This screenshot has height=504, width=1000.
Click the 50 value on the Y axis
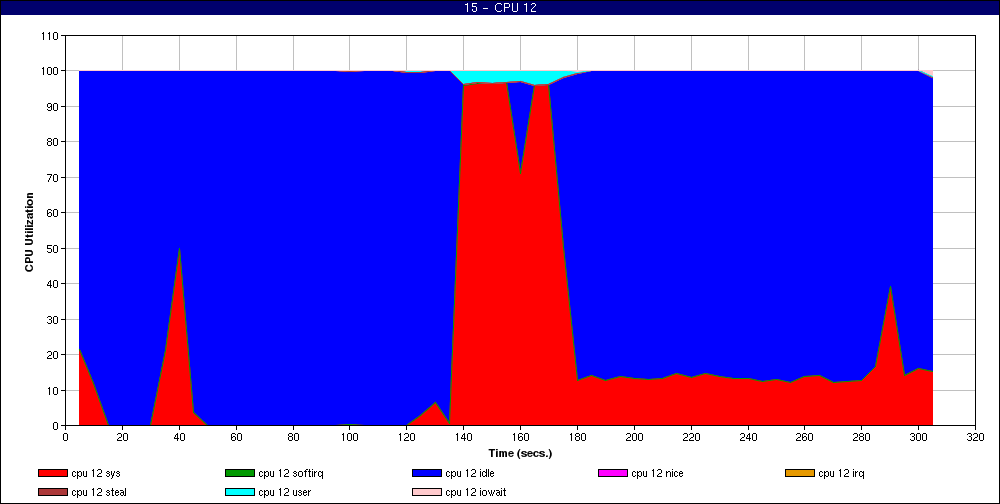tap(54, 249)
